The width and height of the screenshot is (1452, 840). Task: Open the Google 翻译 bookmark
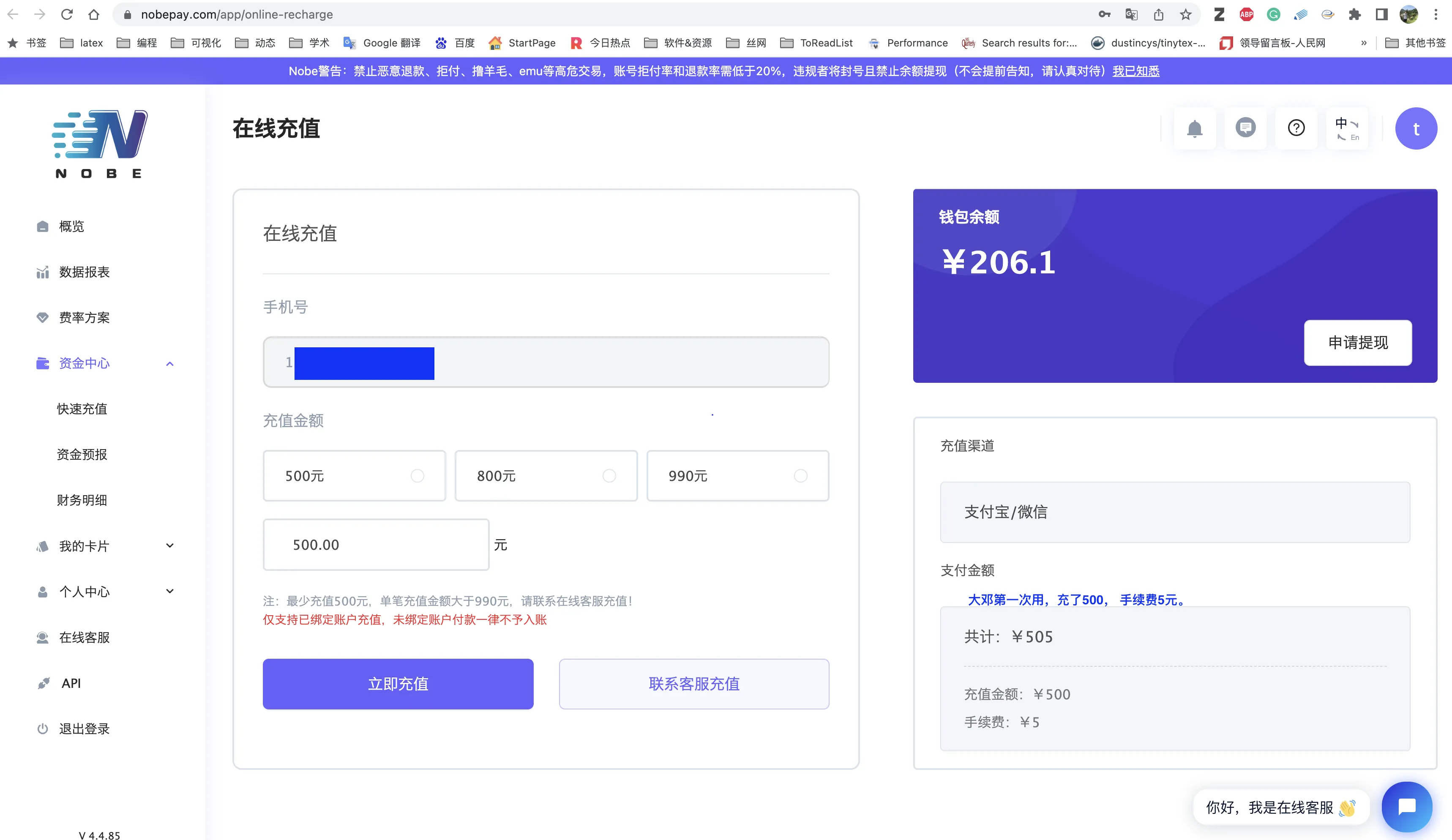click(382, 43)
